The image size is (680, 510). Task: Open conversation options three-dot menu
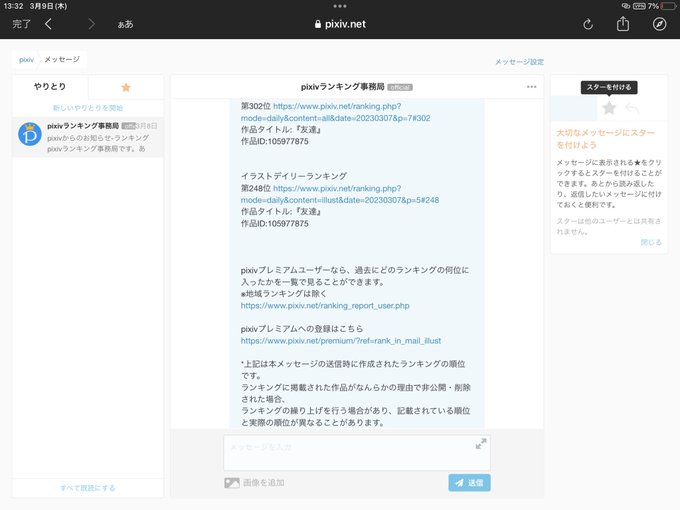point(531,87)
